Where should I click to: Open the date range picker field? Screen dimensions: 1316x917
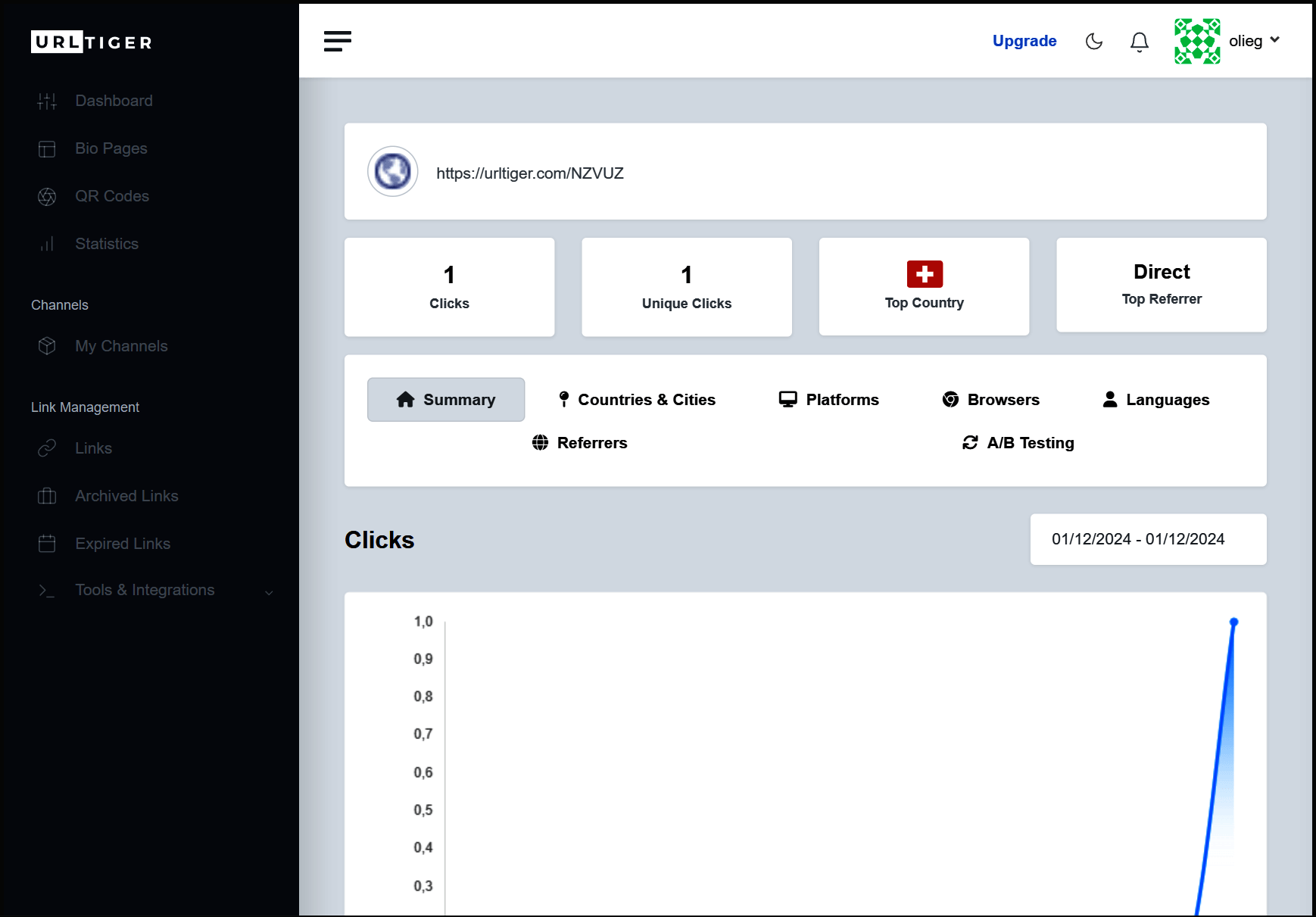point(1148,540)
